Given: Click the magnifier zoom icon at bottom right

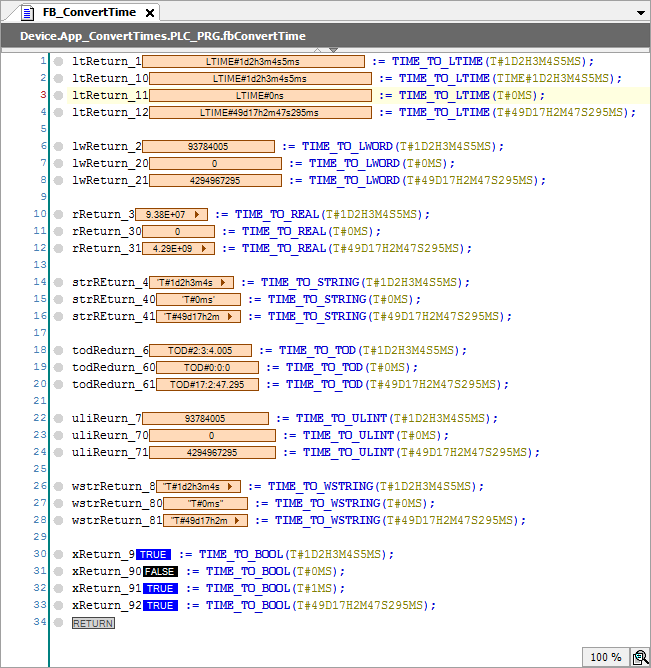Looking at the screenshot, I should point(637,657).
